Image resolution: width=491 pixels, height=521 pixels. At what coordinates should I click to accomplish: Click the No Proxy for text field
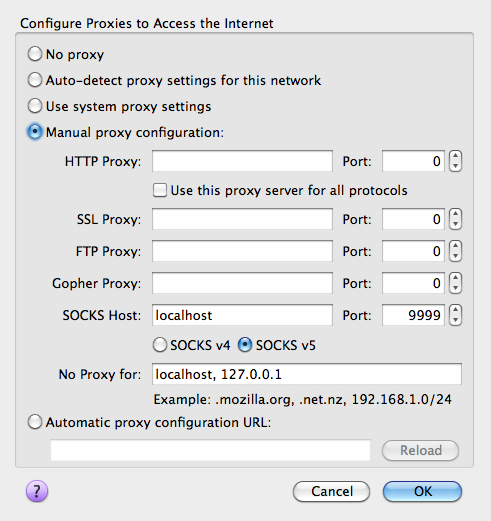307,374
